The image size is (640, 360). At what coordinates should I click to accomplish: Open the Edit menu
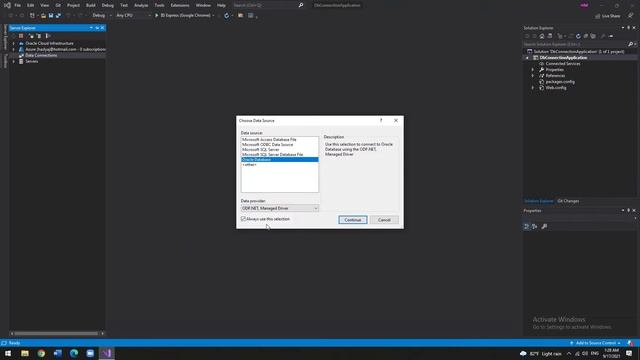click(x=31, y=5)
